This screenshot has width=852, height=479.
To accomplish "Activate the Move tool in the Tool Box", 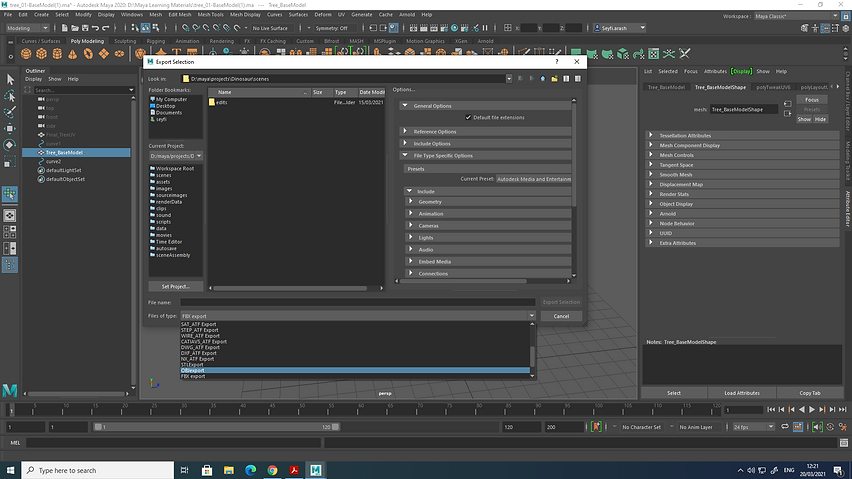I will pyautogui.click(x=10, y=128).
